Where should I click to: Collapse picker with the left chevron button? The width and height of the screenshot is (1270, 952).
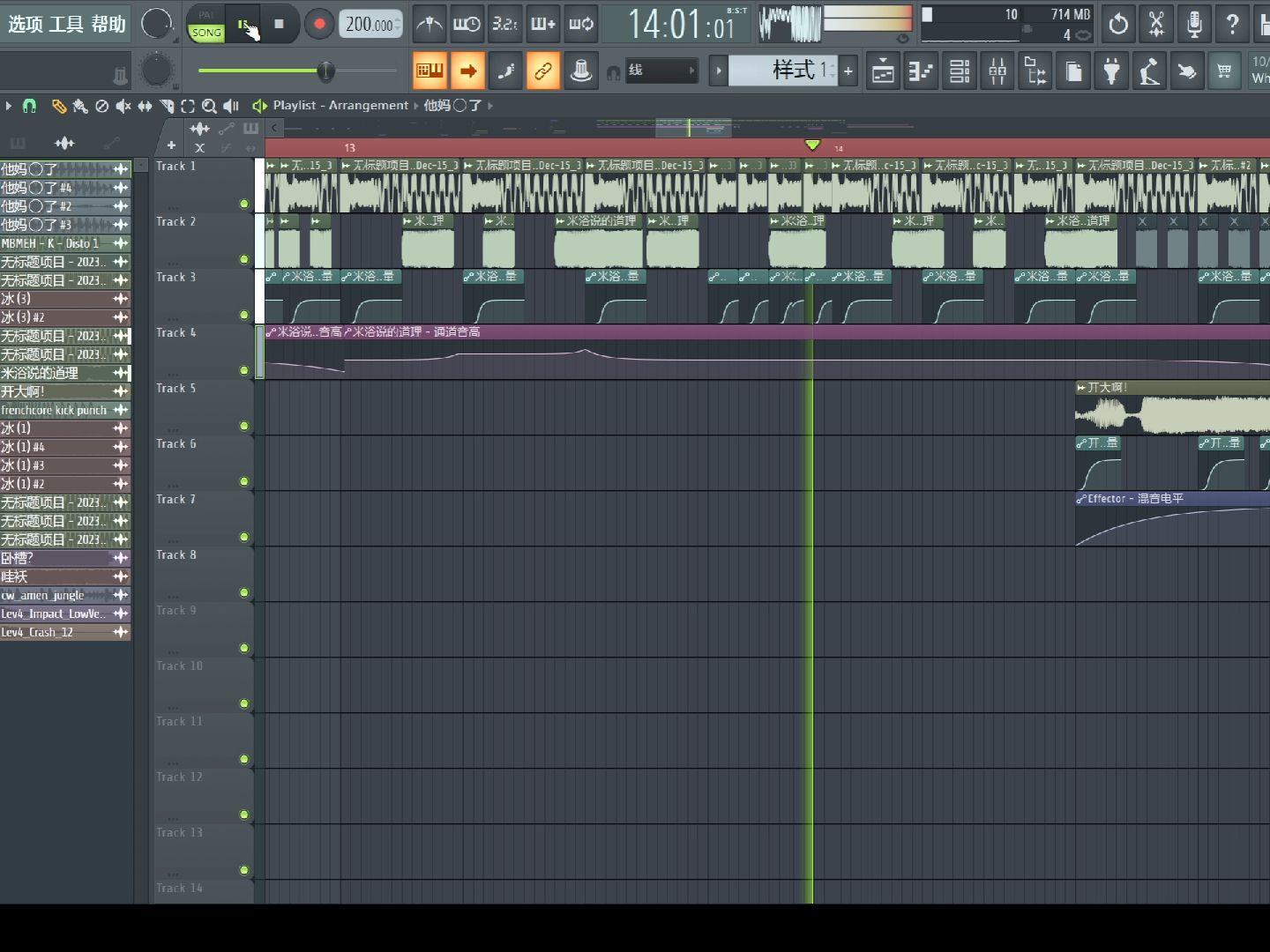pyautogui.click(x=274, y=129)
